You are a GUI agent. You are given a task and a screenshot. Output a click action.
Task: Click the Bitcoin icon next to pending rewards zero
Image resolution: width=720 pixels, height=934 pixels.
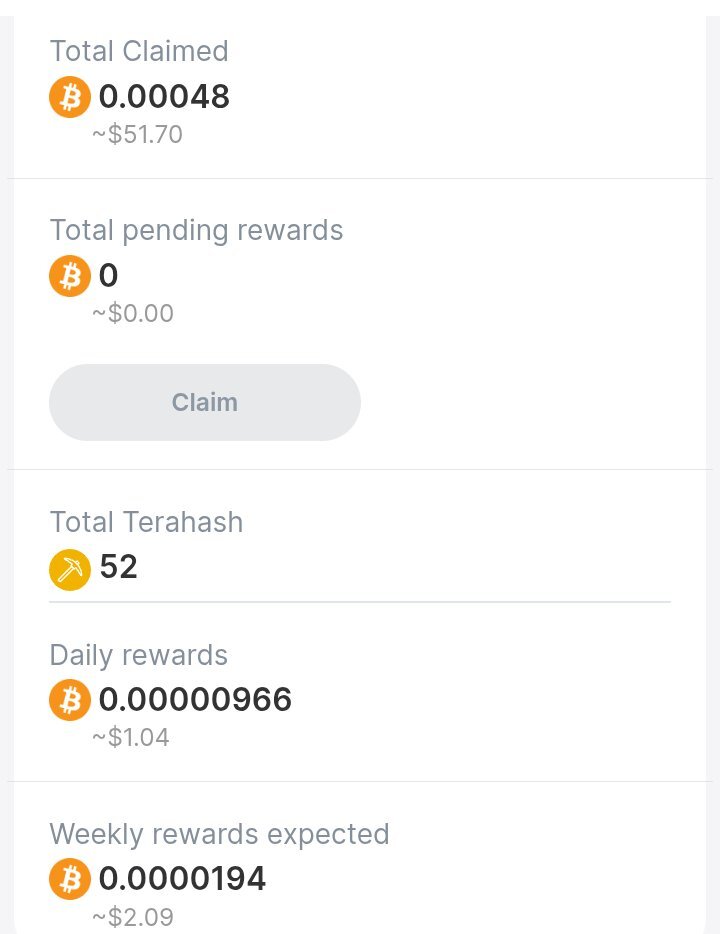coord(70,276)
